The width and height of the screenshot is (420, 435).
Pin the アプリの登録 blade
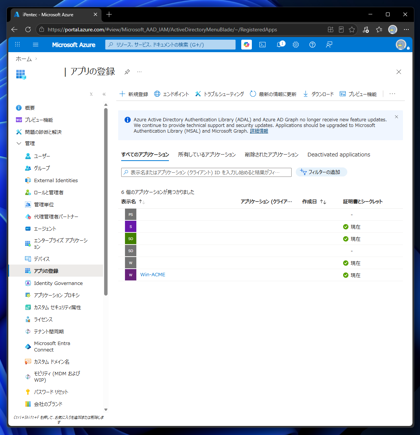pyautogui.click(x=127, y=72)
